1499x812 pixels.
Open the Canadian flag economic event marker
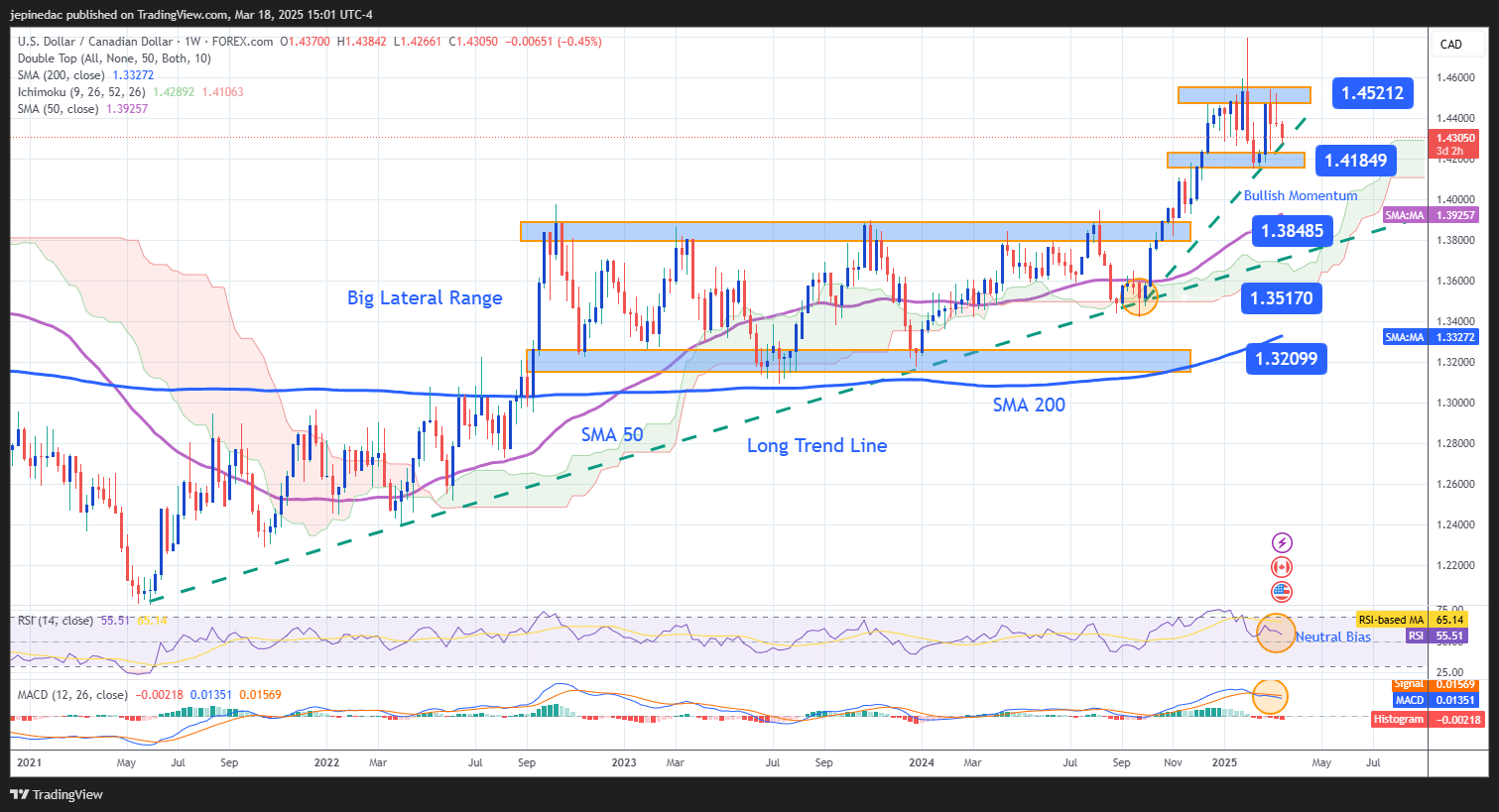pos(1282,567)
